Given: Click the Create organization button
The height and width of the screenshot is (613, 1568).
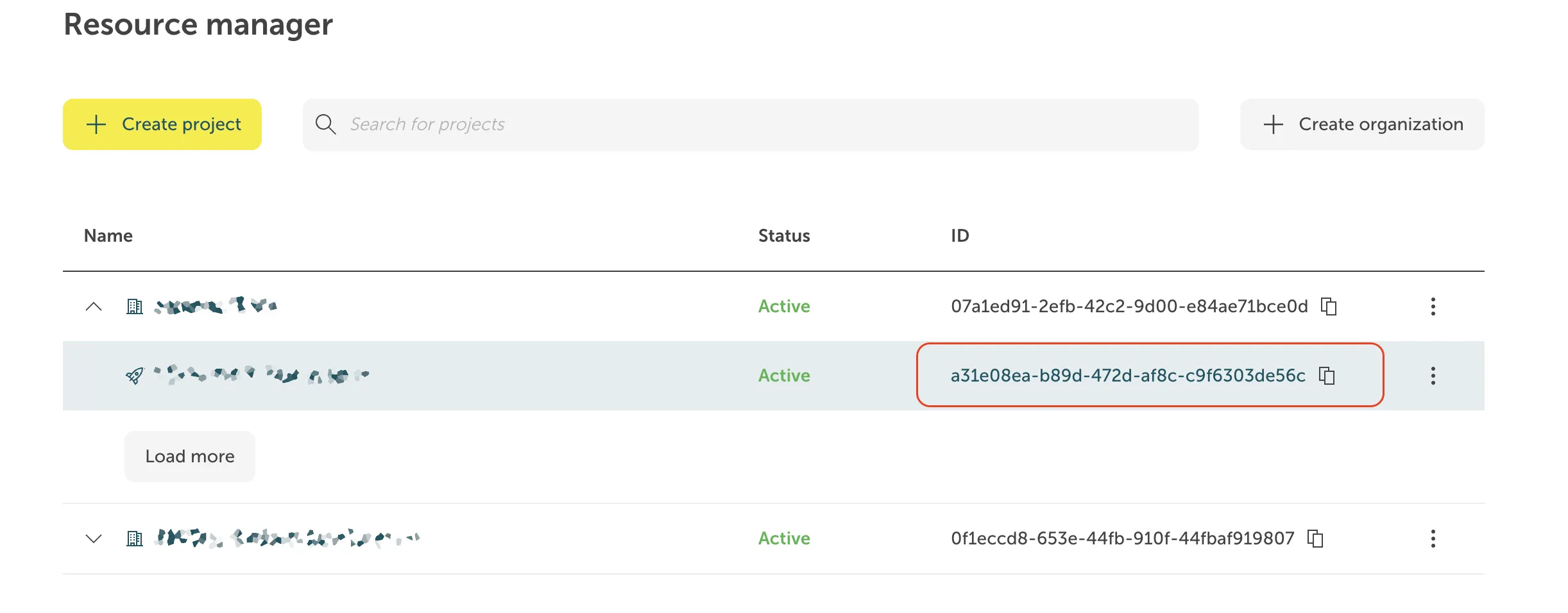Looking at the screenshot, I should pos(1361,124).
